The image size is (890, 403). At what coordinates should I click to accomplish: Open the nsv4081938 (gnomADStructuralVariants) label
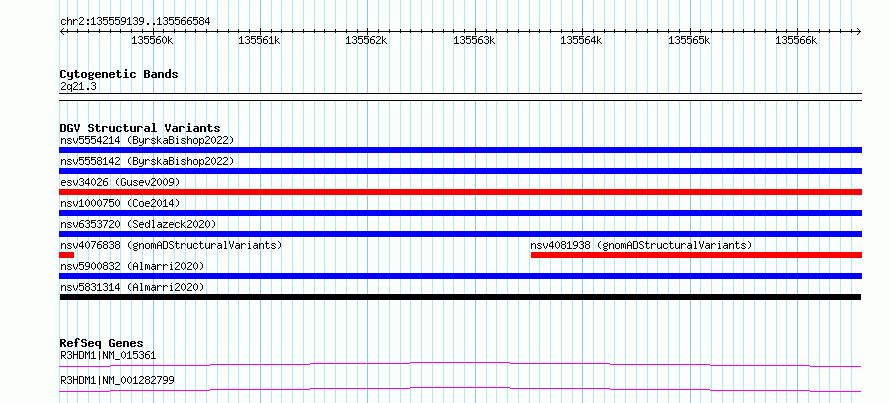coord(641,245)
